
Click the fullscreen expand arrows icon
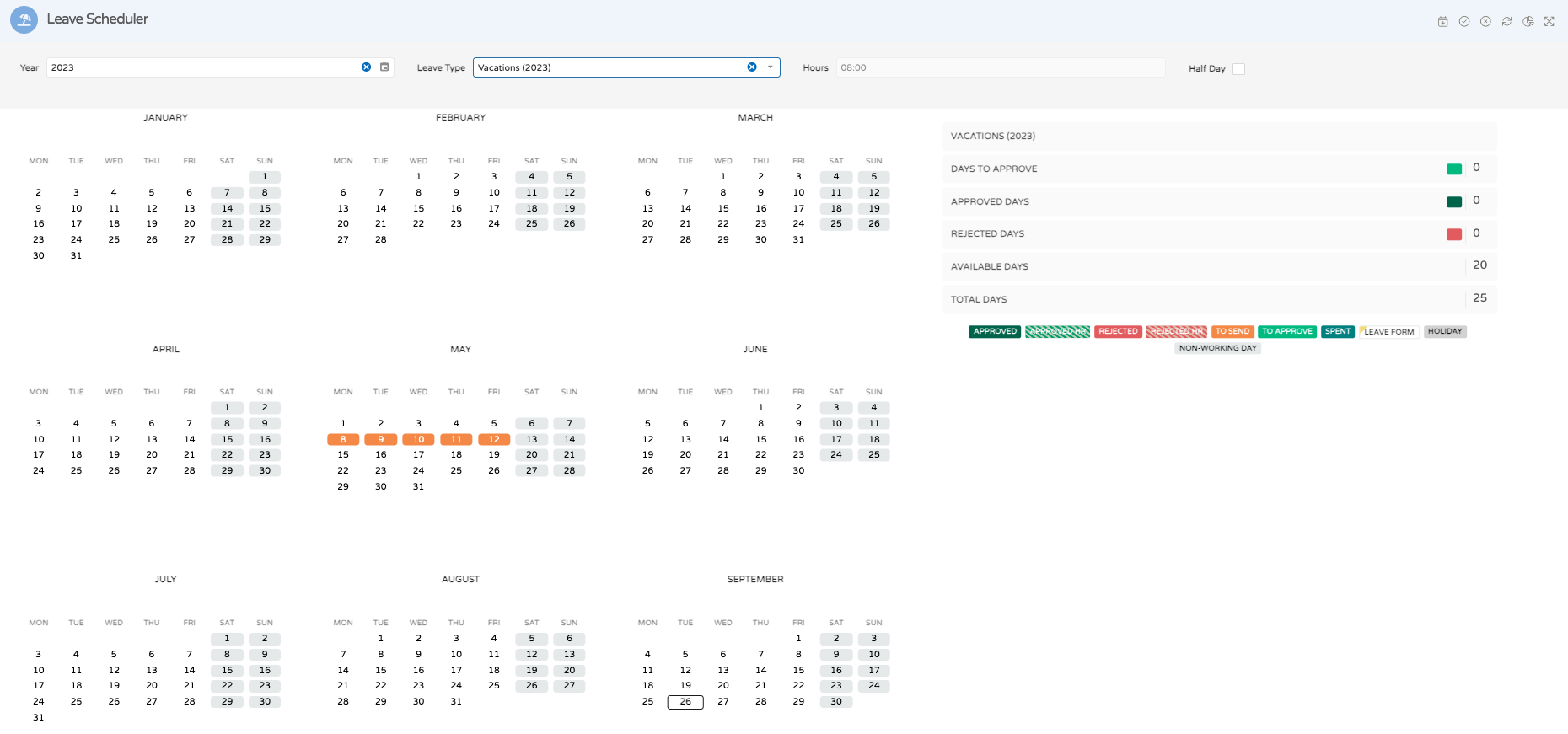[1549, 22]
